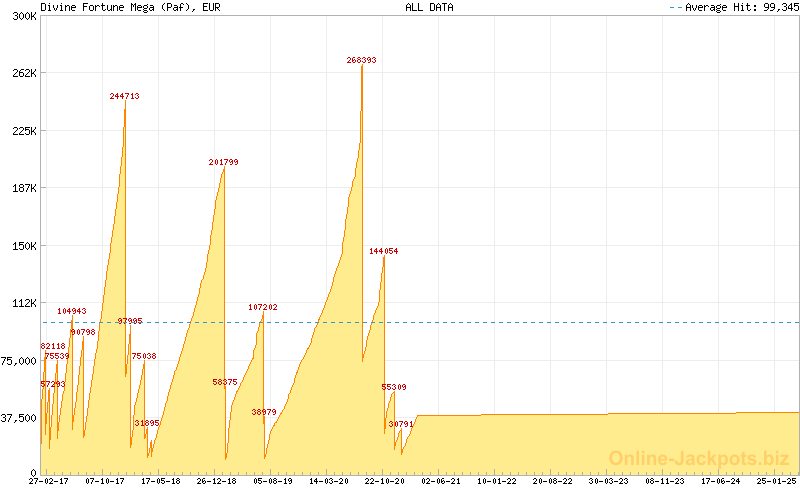
Task: Select the 144054 jackpot hit label
Action: coord(383,251)
